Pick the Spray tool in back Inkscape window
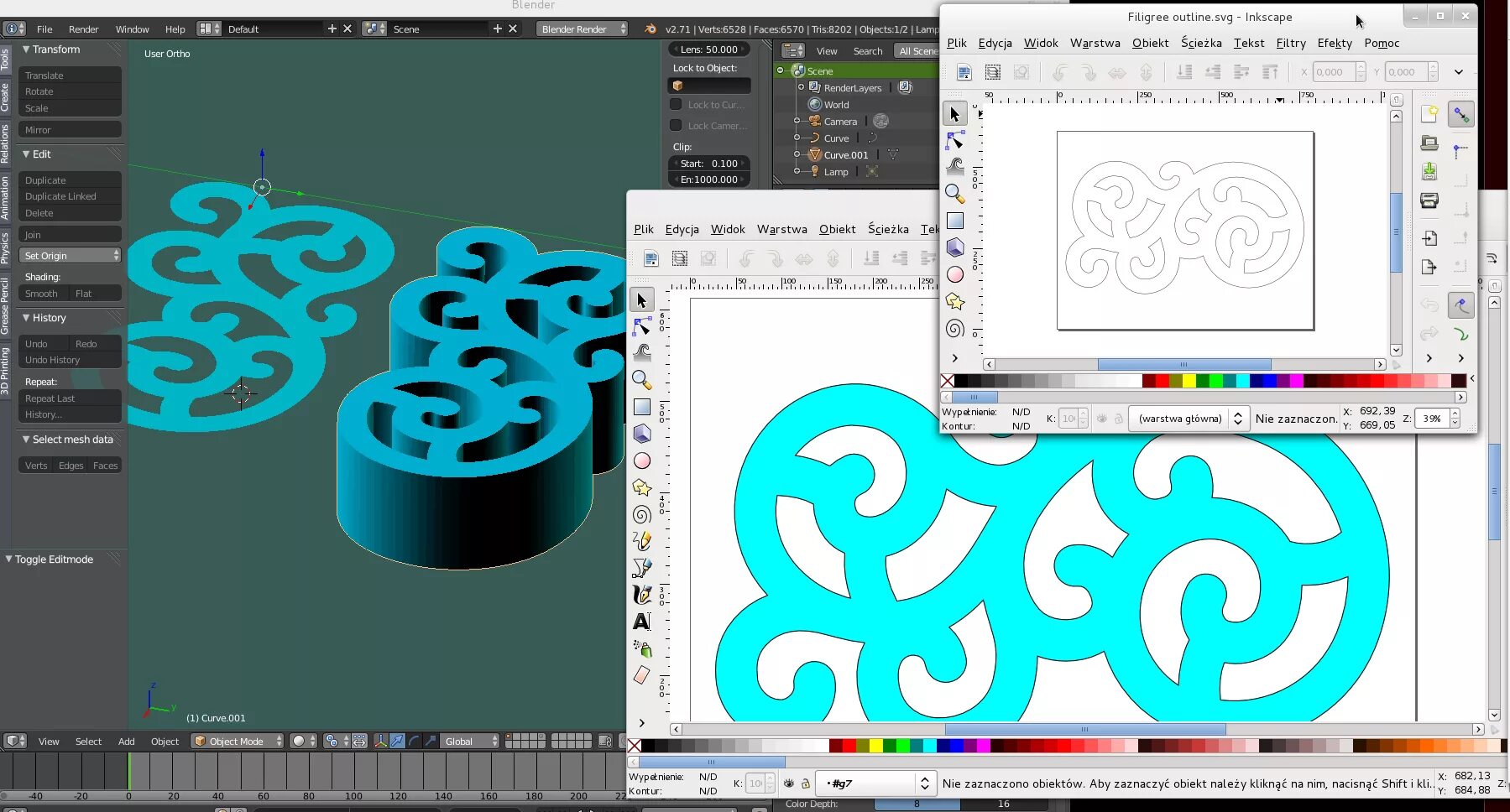 (642, 648)
